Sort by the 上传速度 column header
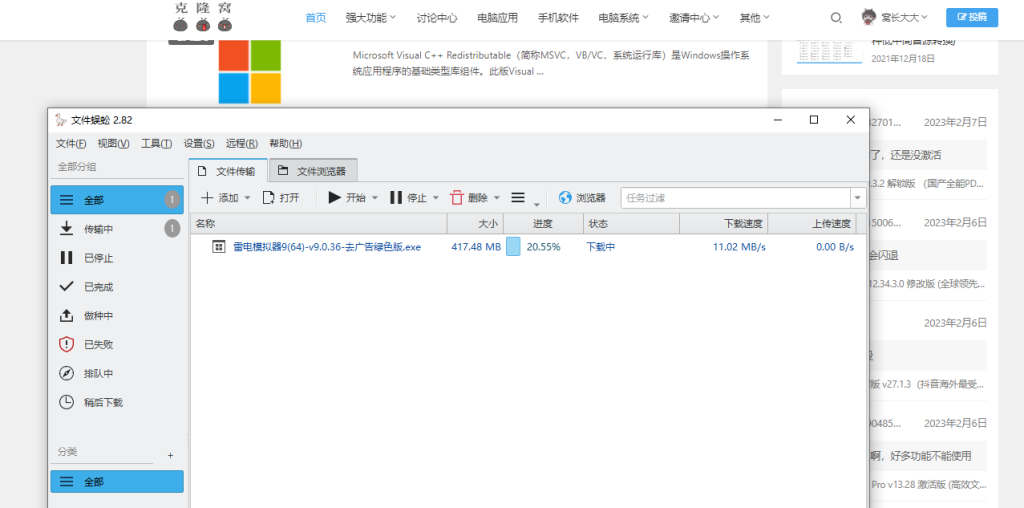The height and width of the screenshot is (508, 1024). coord(812,224)
